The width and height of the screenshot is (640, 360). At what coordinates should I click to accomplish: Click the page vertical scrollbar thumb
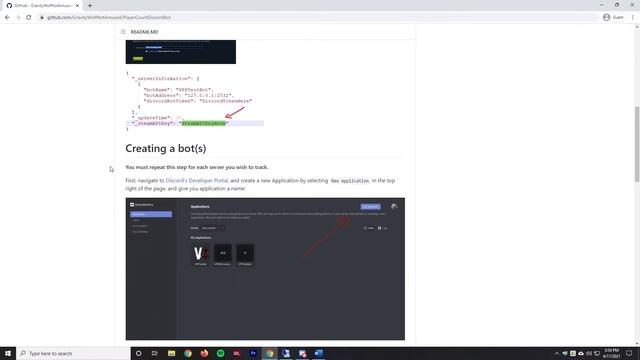(637, 144)
